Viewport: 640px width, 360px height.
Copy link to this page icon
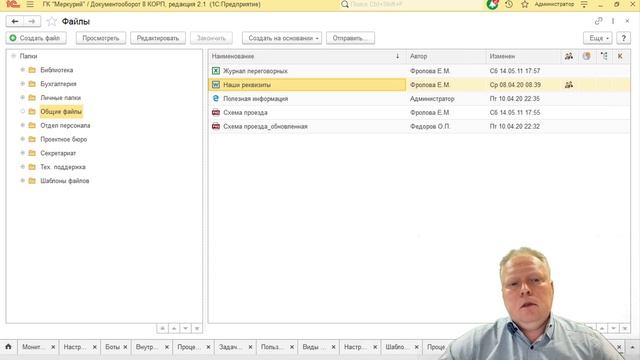pyautogui.click(x=598, y=21)
